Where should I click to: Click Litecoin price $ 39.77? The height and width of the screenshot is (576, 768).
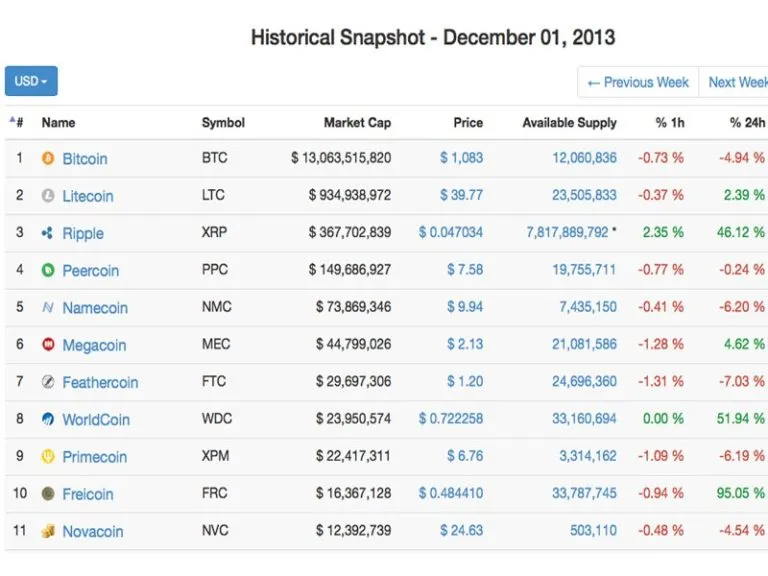pos(461,195)
